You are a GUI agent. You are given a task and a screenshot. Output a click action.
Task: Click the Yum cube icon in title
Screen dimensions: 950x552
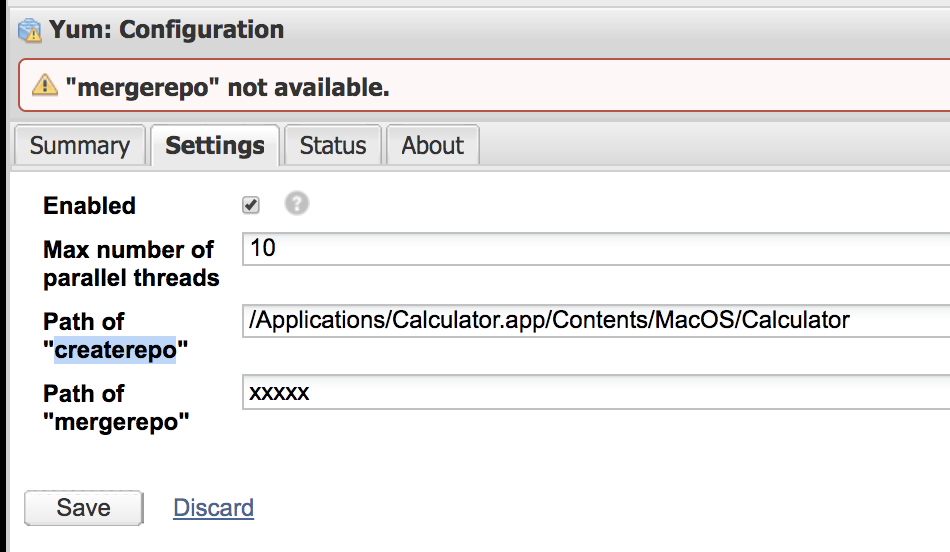[x=30, y=31]
